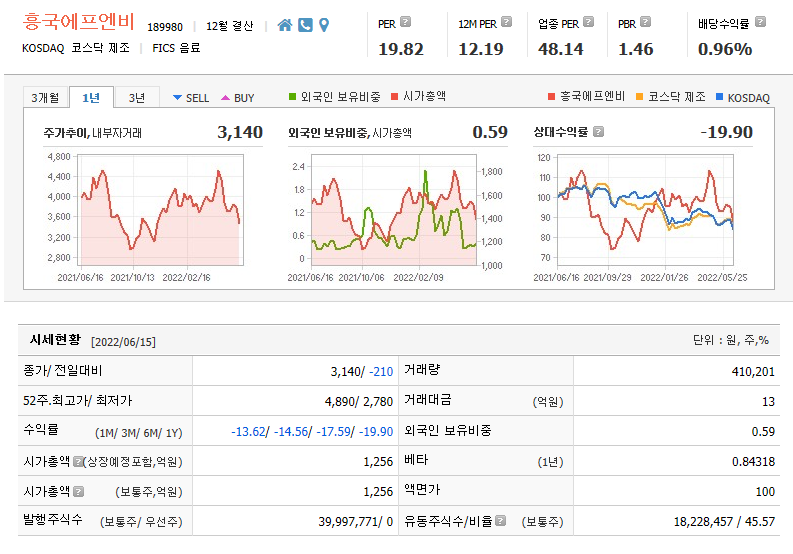Viewport: 793px width, 554px height.
Task: Open the help icon next to 배당수익률
Action: 760,22
